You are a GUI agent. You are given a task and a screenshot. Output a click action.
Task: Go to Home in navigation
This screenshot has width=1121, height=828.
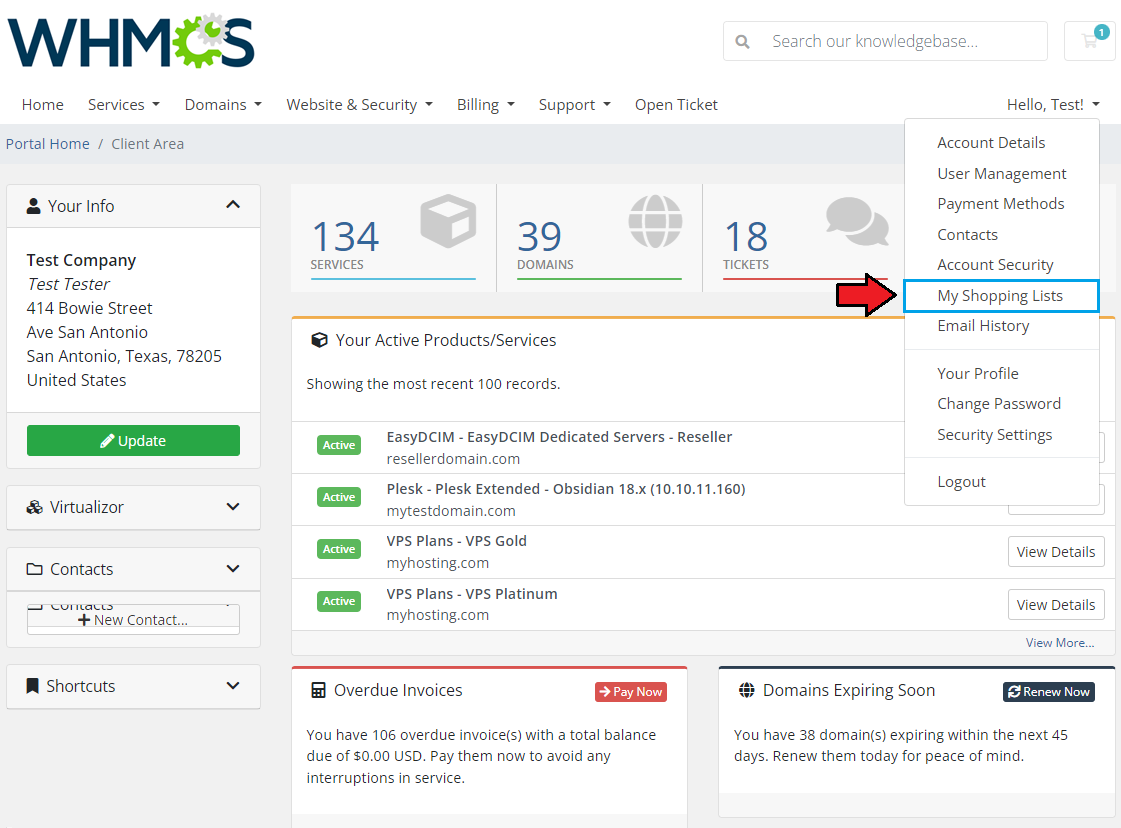coord(43,104)
